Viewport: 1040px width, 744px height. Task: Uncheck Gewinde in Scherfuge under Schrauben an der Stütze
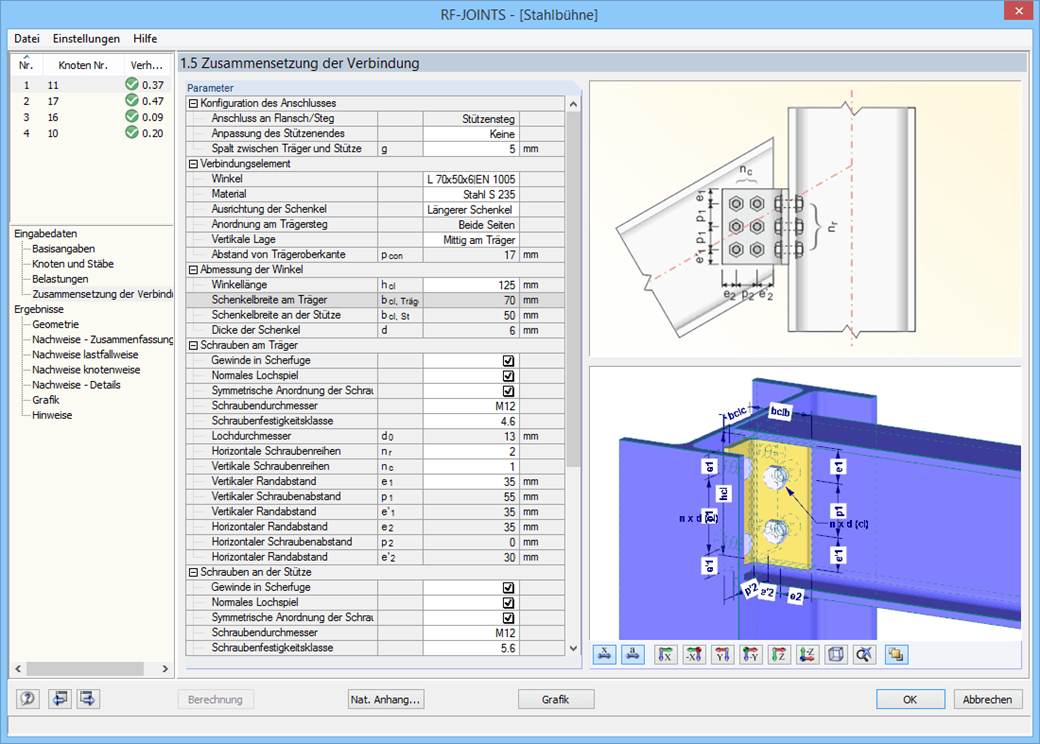(508, 588)
